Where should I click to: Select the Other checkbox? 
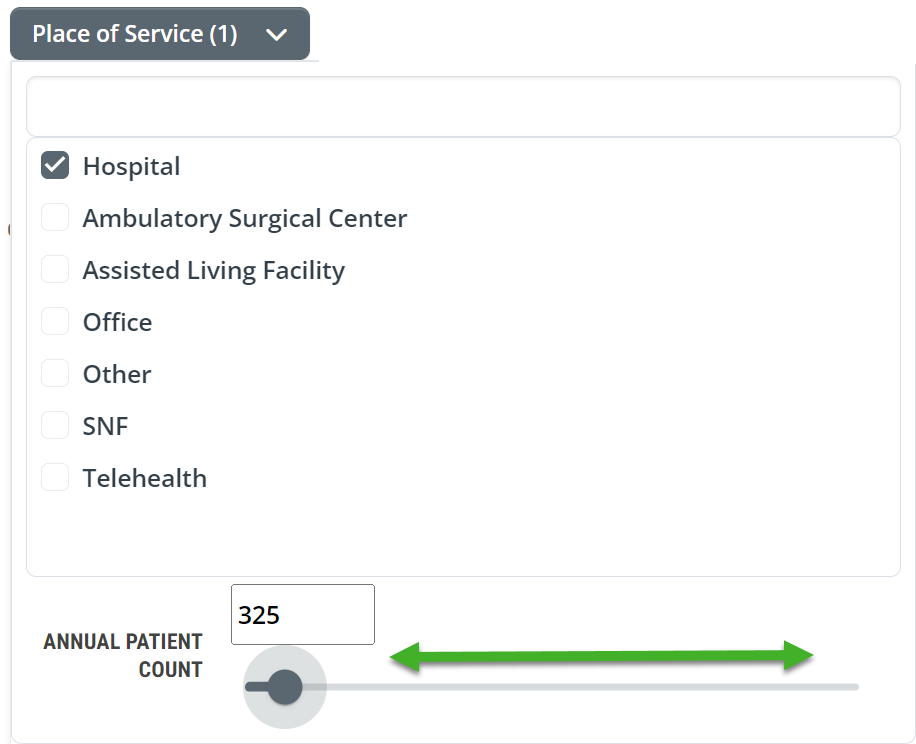[55, 373]
